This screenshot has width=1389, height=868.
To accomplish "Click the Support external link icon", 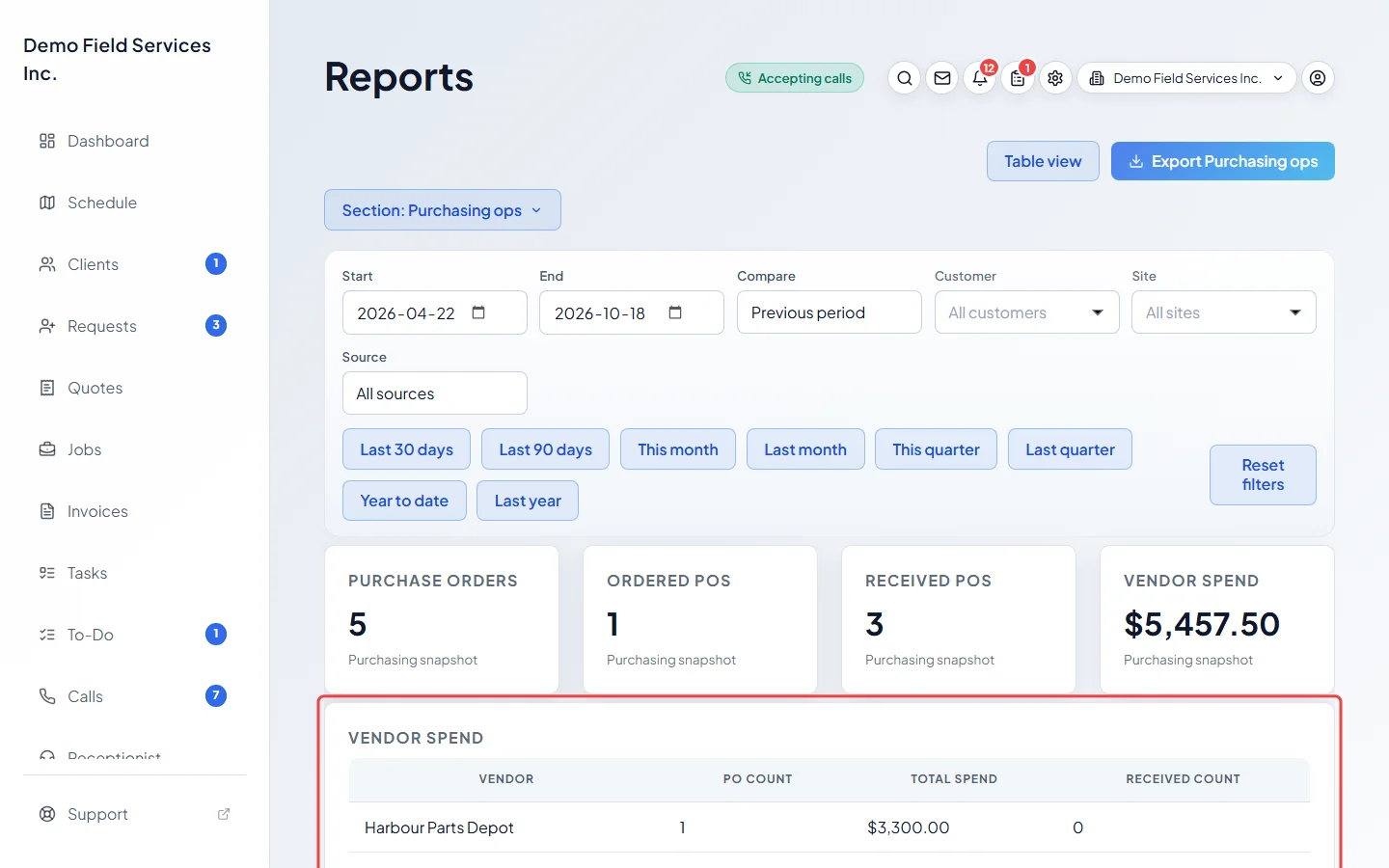I will tap(224, 814).
